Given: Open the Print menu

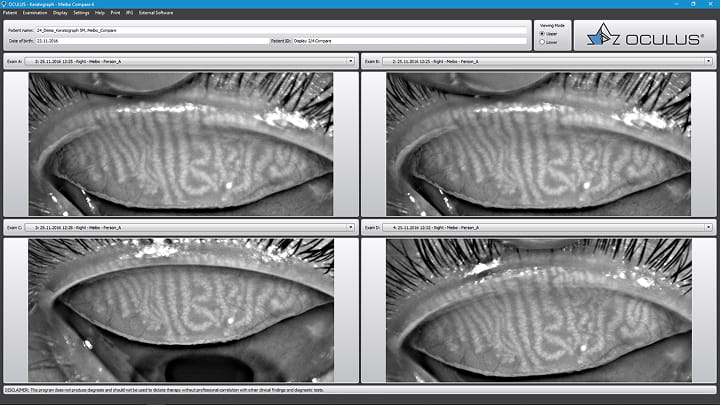Looking at the screenshot, I should [x=115, y=13].
